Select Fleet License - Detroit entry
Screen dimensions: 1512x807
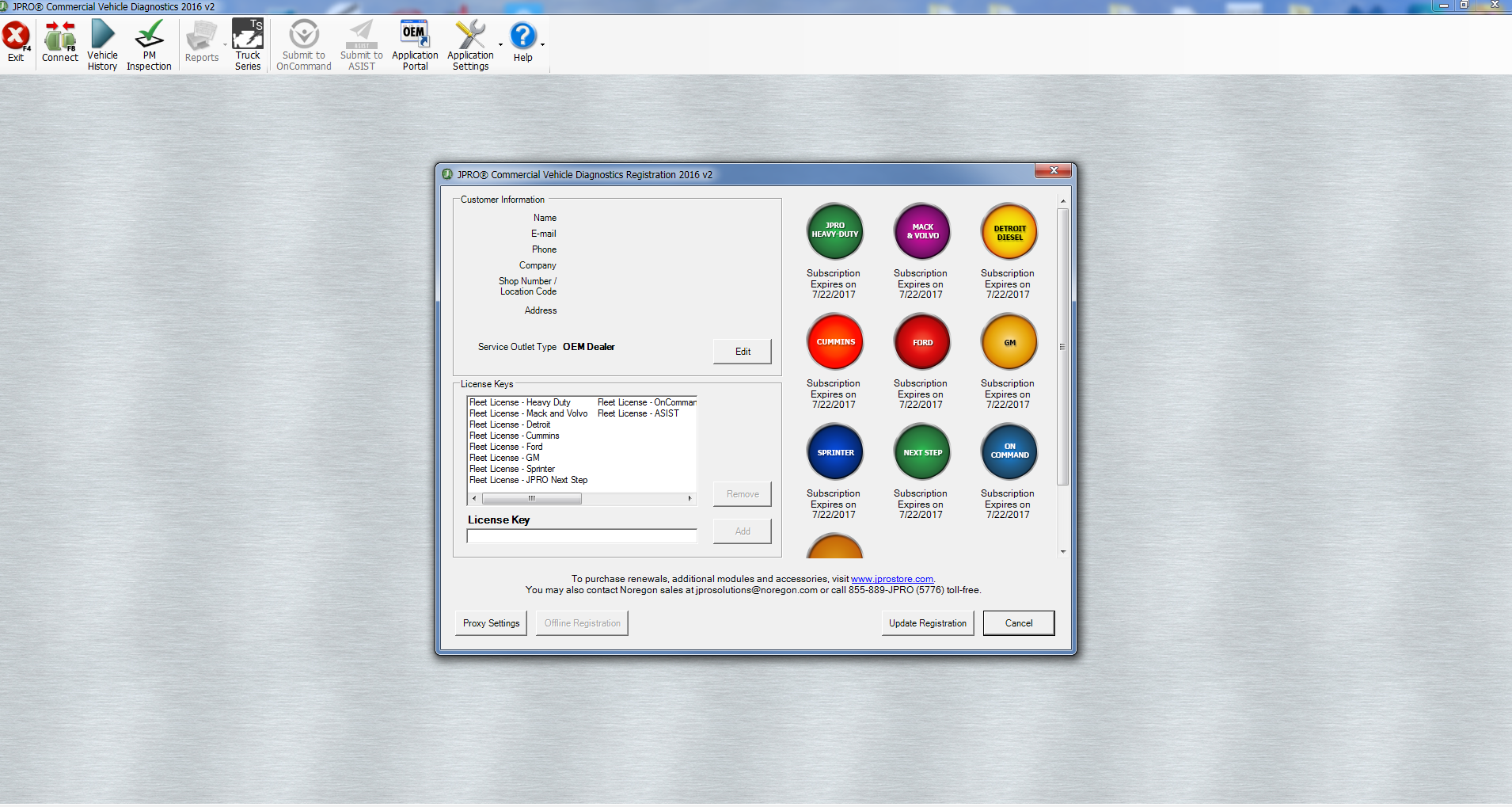(510, 424)
